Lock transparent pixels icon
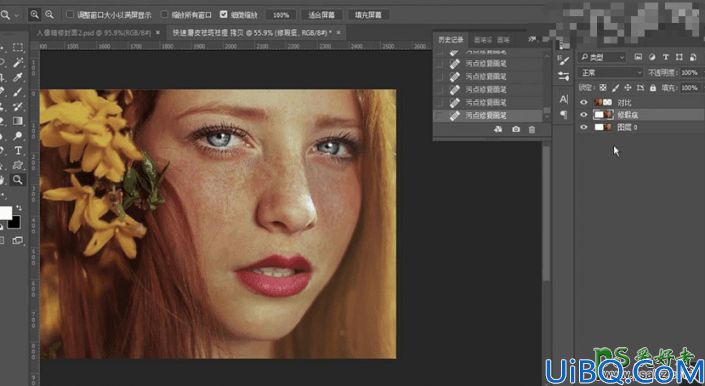Image resolution: width=705 pixels, height=386 pixels. (603, 88)
